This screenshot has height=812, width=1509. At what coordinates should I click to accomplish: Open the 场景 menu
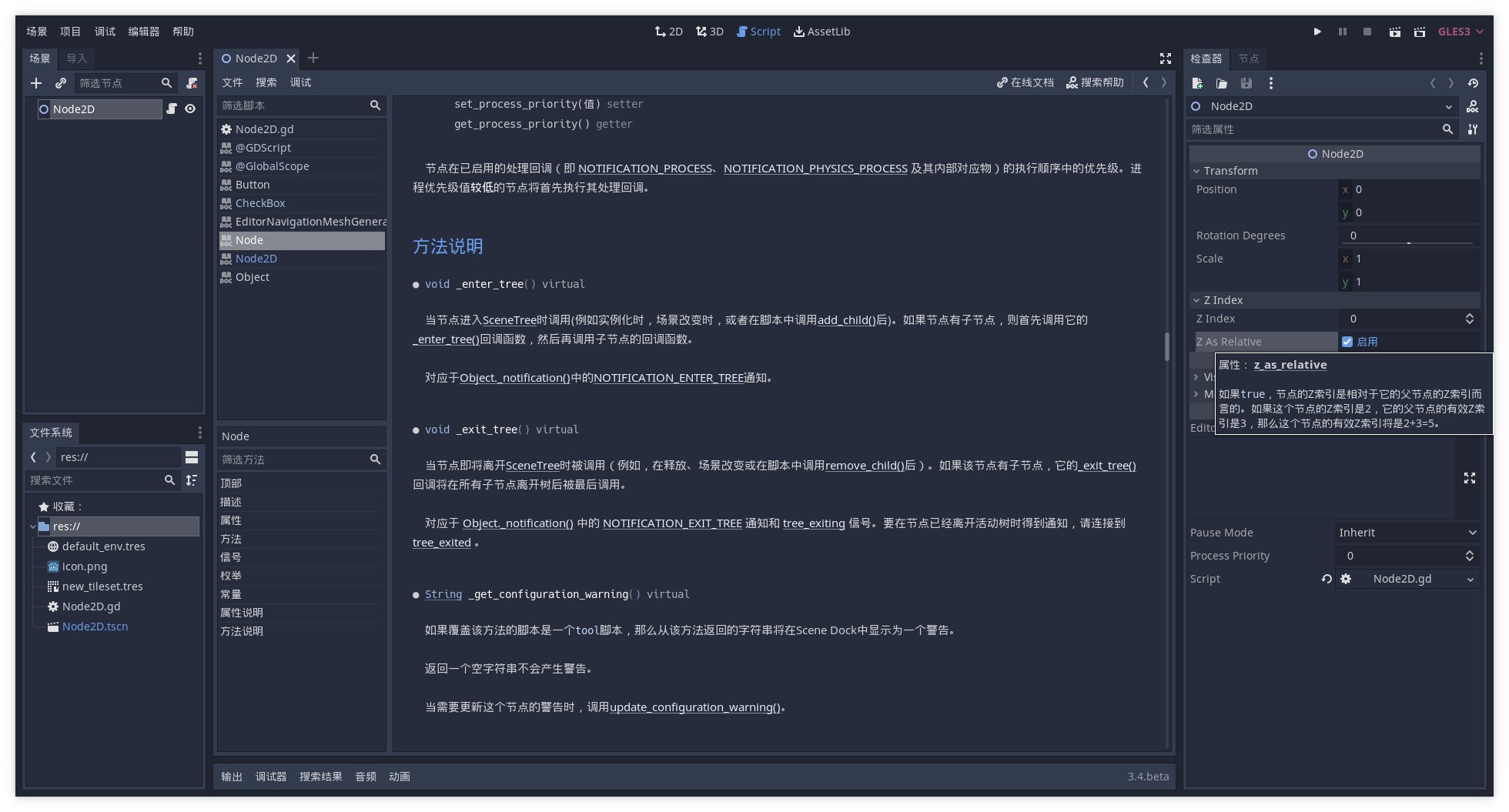pyautogui.click(x=36, y=32)
